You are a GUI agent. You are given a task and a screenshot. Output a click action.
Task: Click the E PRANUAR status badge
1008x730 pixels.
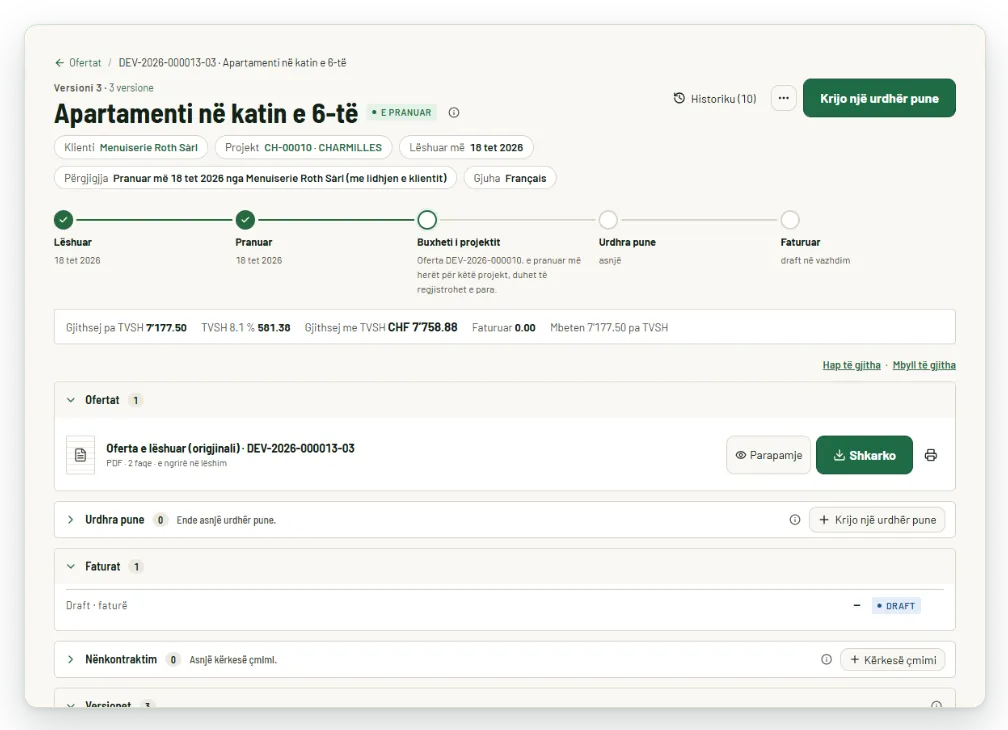402,112
